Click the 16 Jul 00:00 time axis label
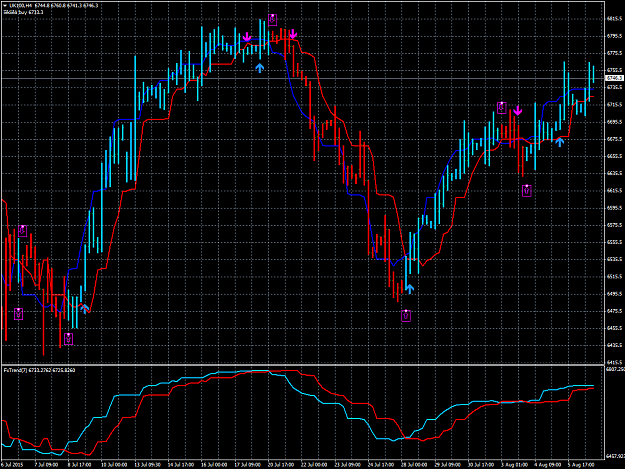 214,465
